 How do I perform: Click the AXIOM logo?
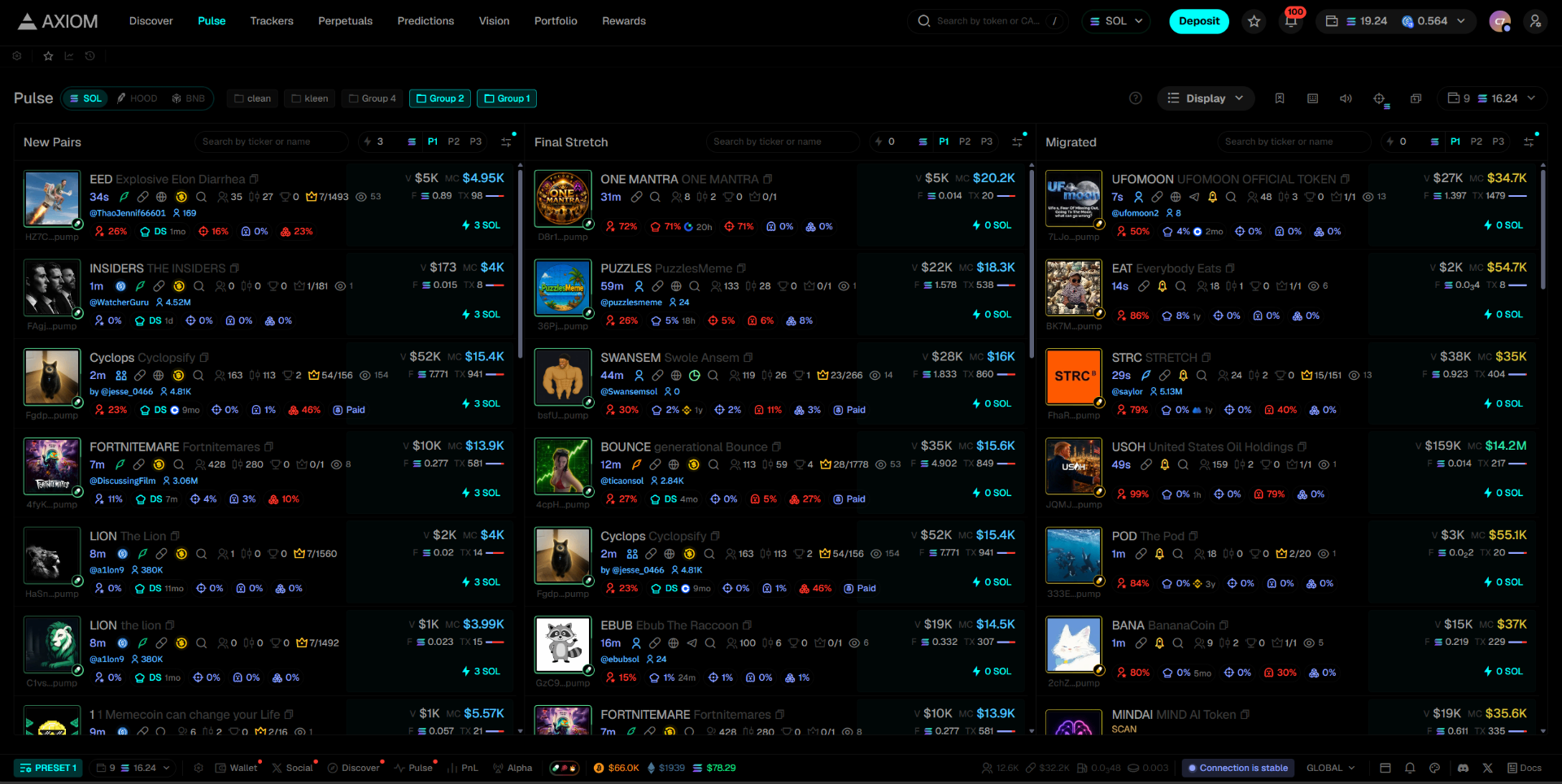point(58,21)
